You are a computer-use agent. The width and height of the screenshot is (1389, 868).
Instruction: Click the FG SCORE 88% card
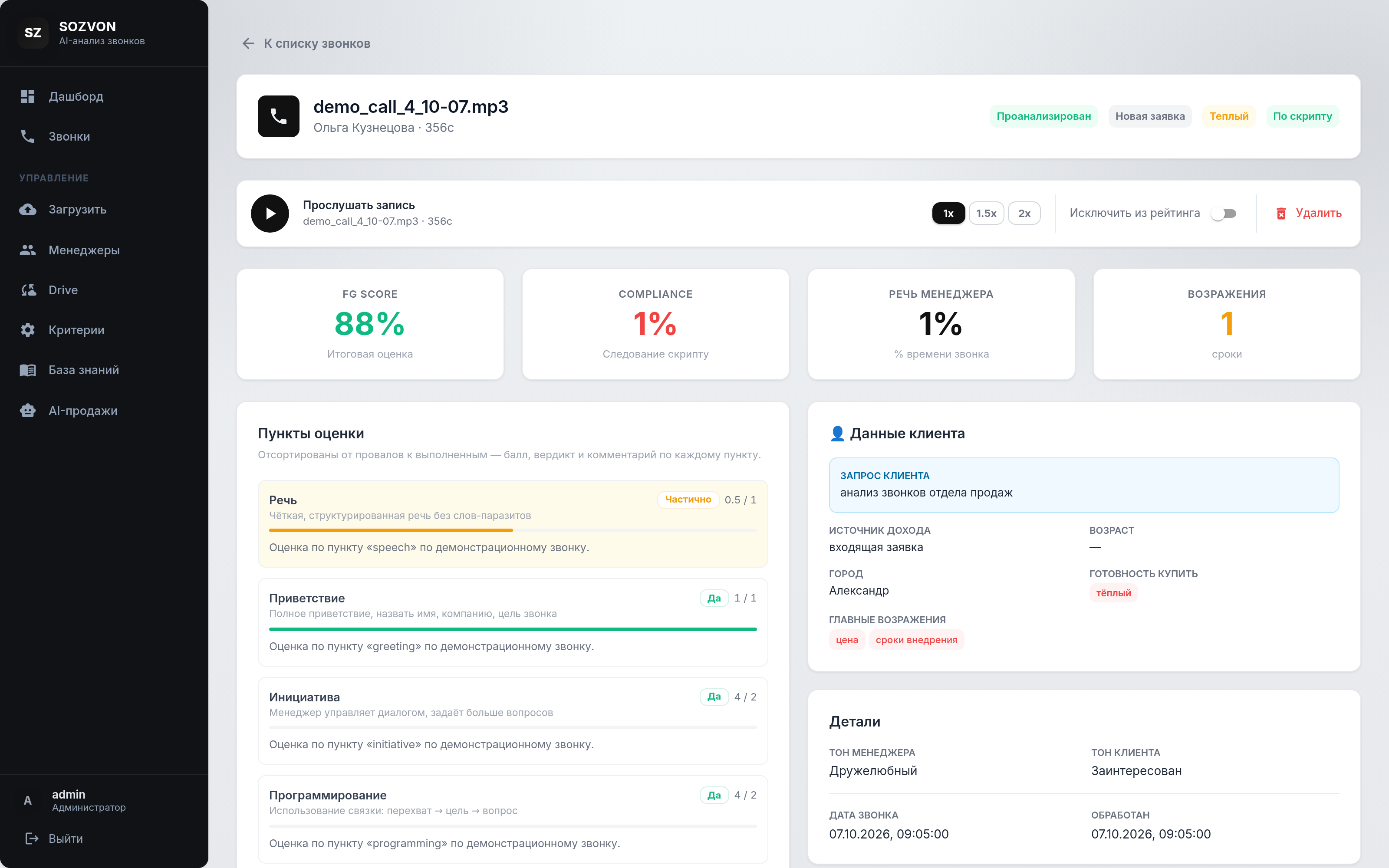pyautogui.click(x=370, y=324)
